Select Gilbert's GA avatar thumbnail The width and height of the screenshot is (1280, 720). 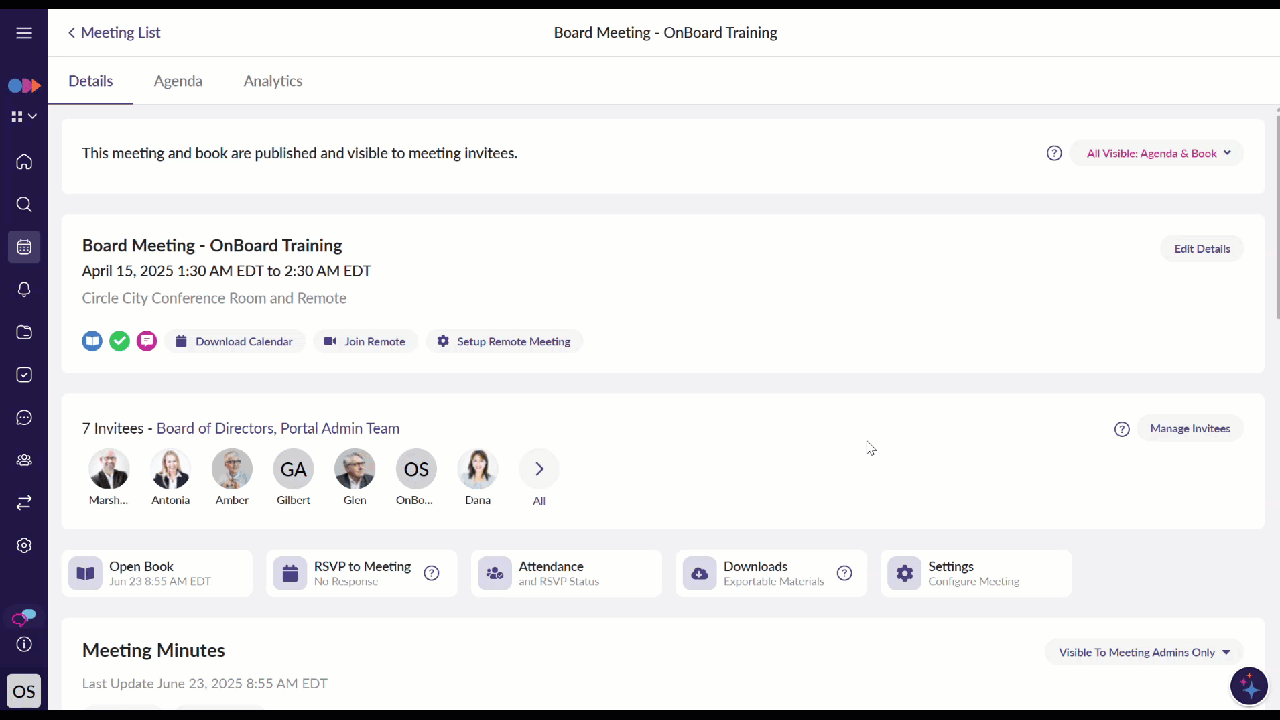(x=293, y=469)
